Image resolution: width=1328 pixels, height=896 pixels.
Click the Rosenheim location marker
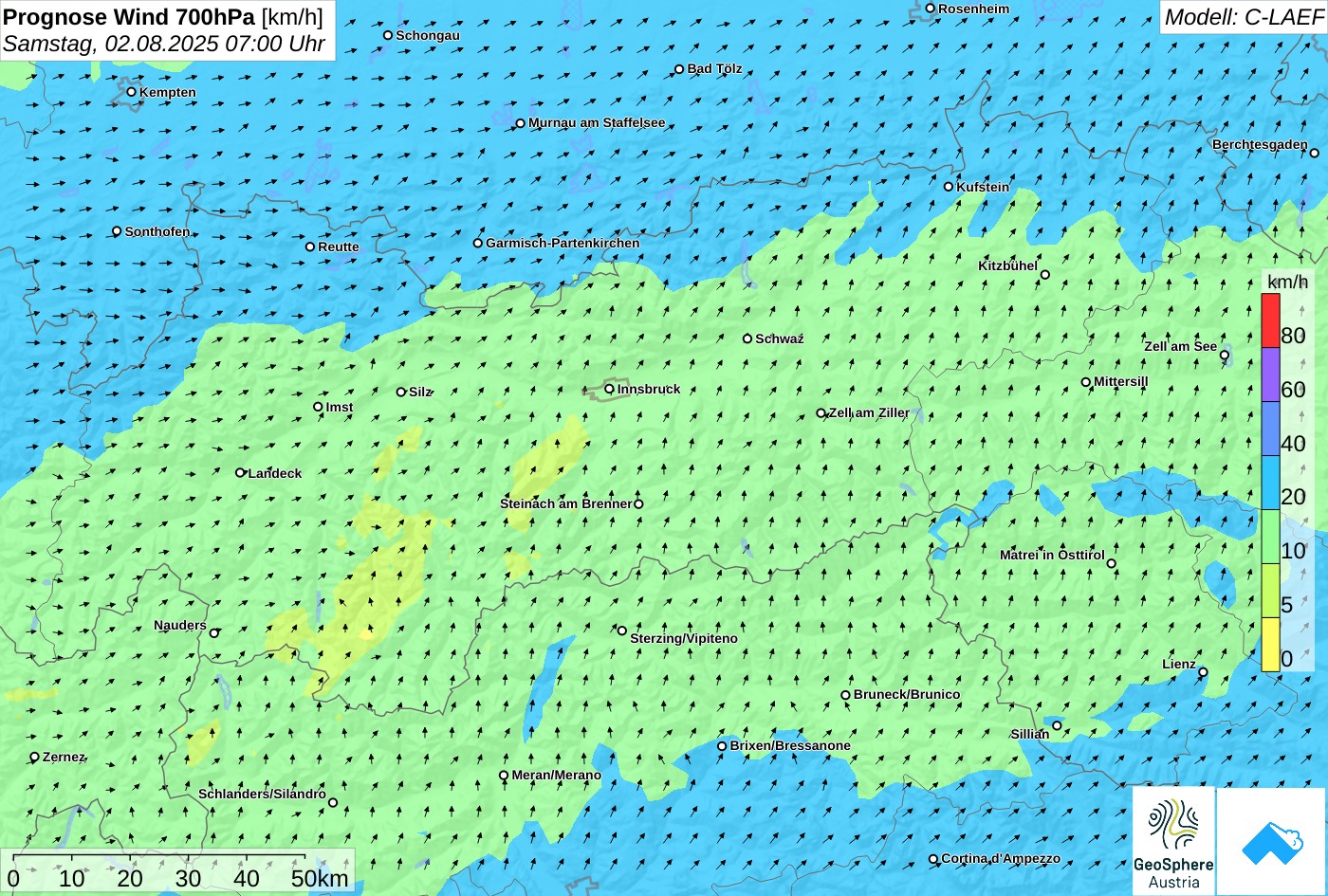(931, 9)
